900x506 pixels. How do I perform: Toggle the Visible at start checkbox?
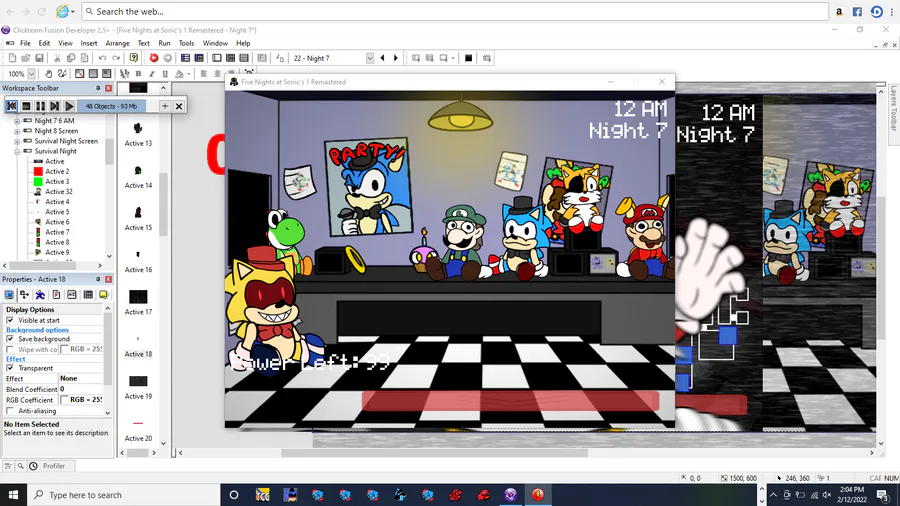tap(10, 320)
